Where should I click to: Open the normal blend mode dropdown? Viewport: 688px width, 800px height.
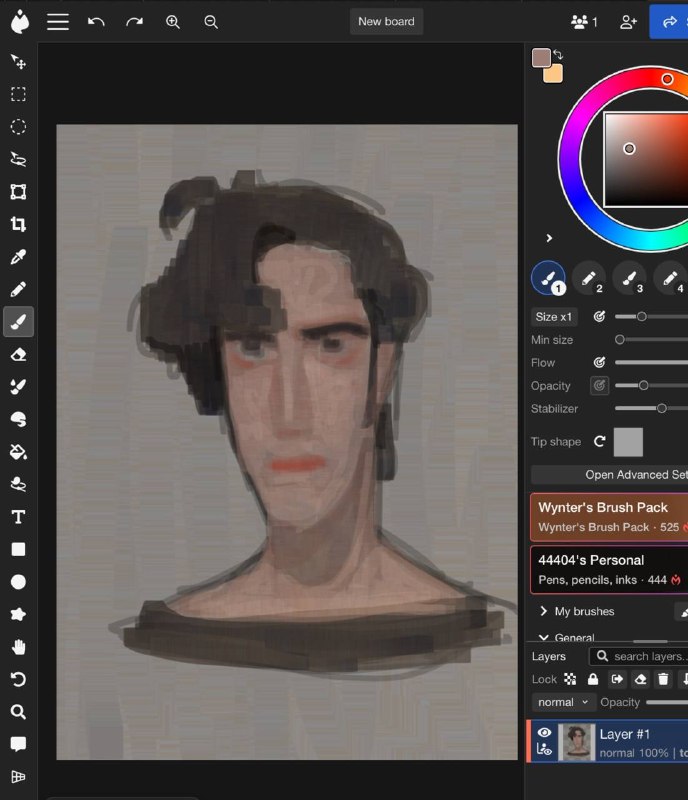tap(563, 702)
